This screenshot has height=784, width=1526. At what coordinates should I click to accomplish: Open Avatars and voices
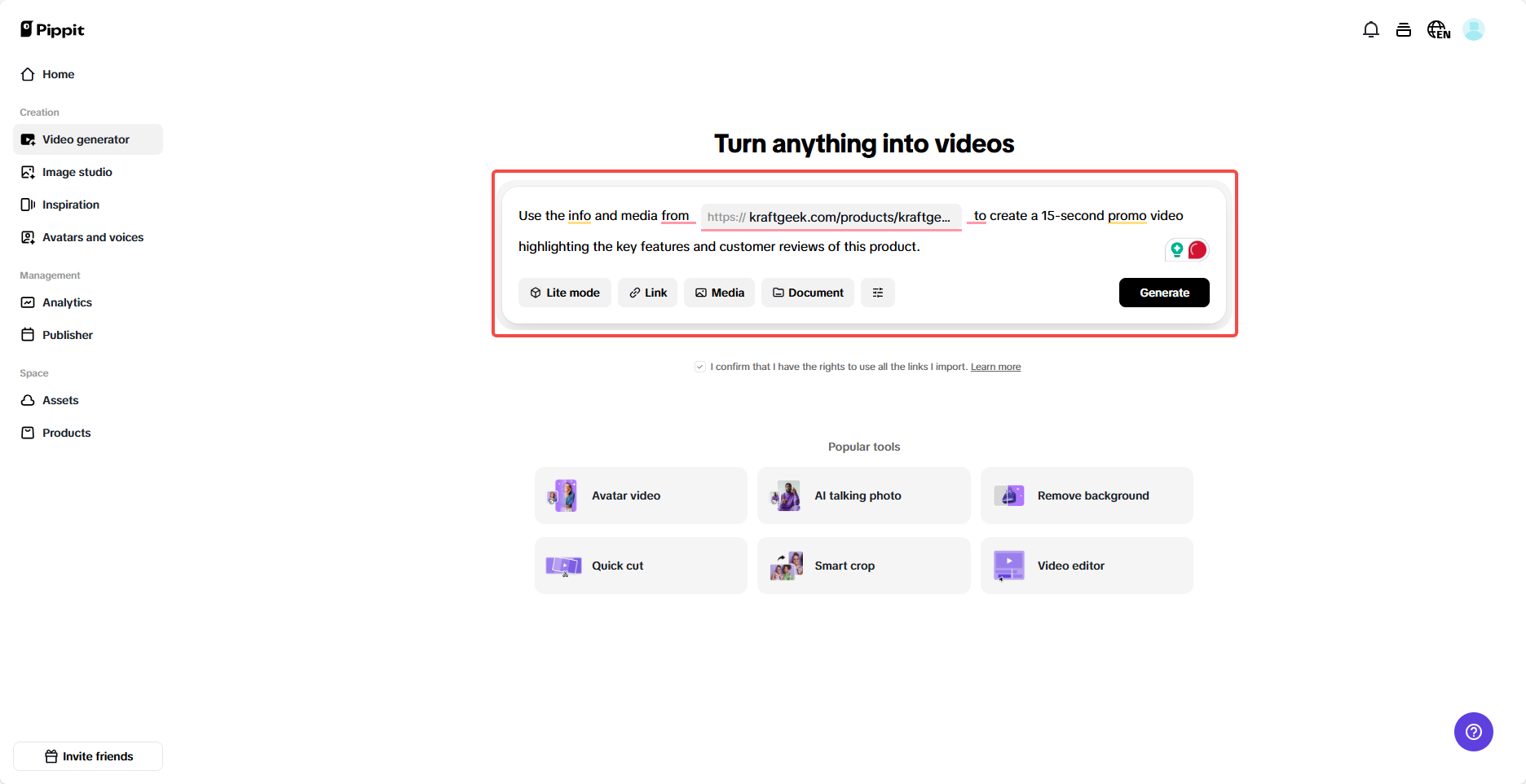pos(93,237)
